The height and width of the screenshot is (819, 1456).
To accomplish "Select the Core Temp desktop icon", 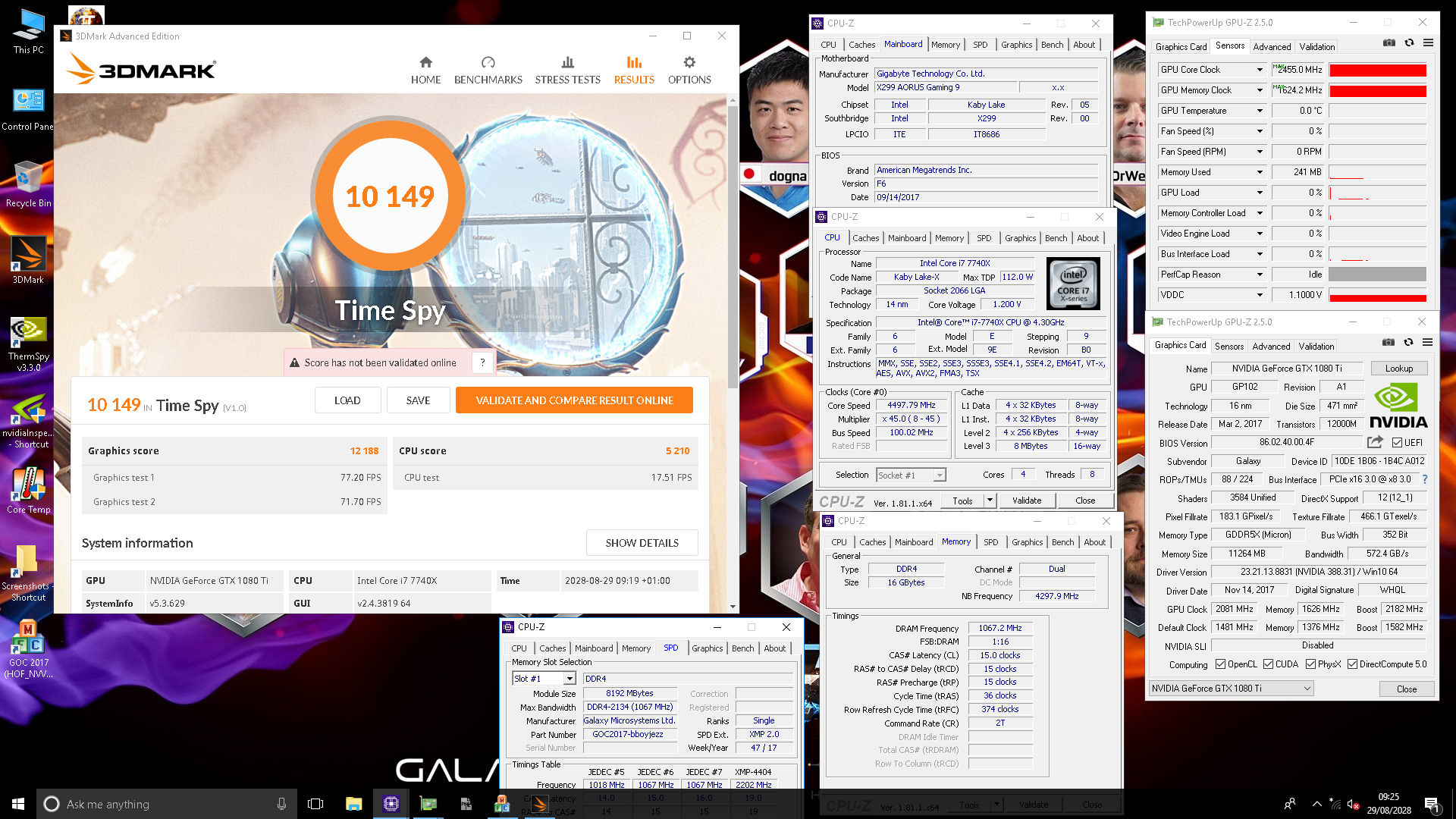I will coord(28,491).
